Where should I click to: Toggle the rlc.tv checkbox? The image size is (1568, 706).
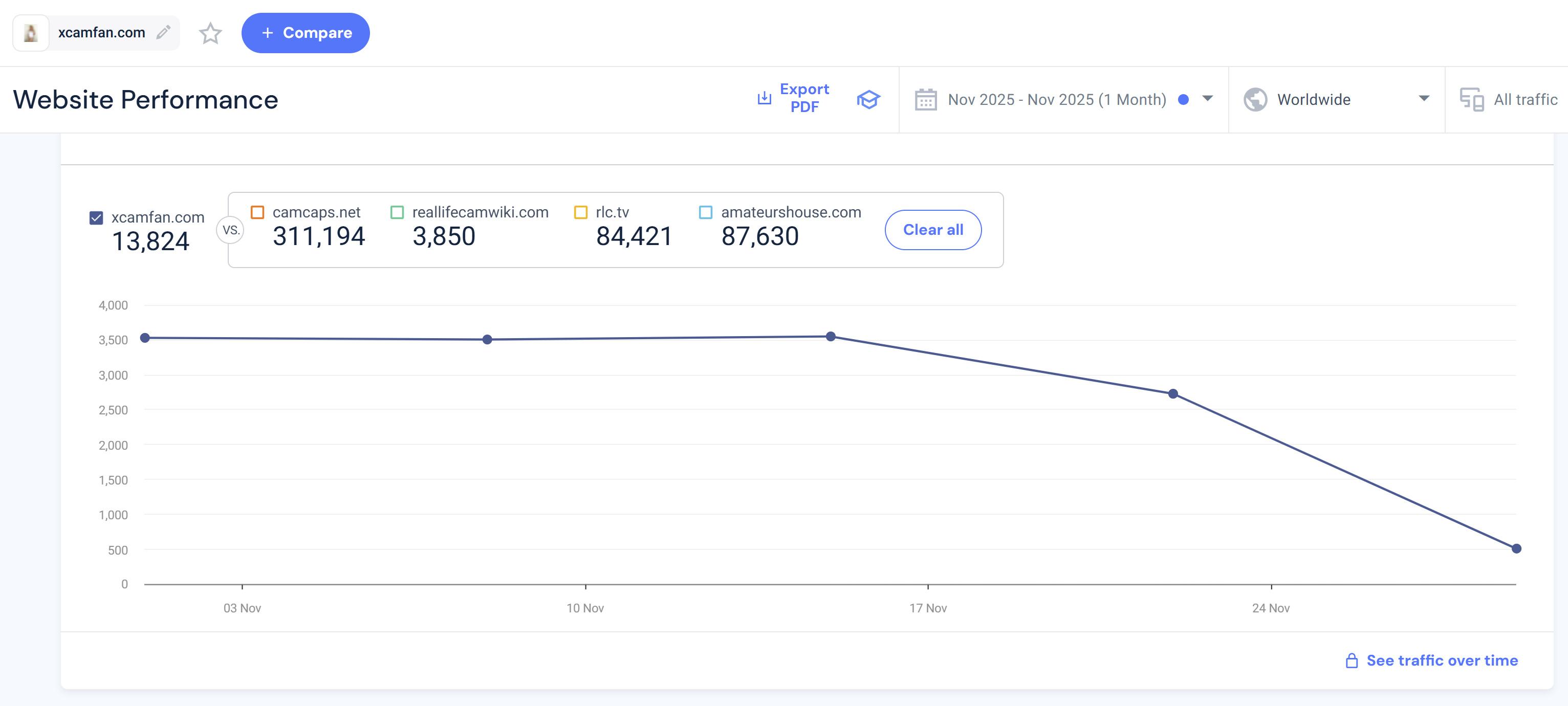581,212
